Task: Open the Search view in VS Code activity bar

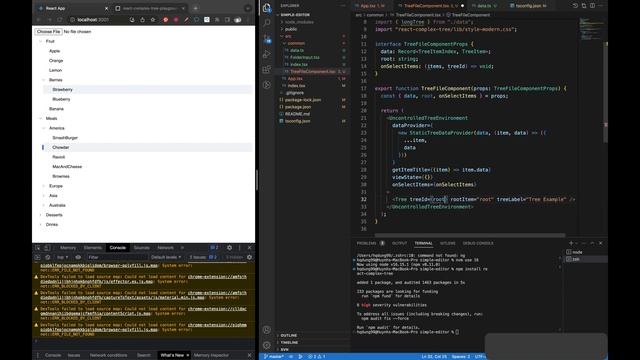Action: [x=267, y=23]
